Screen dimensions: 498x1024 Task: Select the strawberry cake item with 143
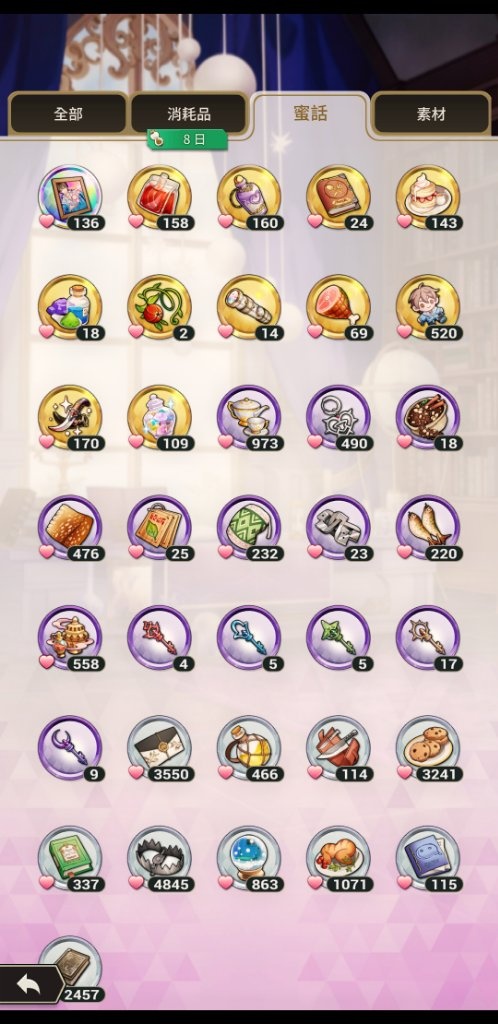click(x=428, y=197)
